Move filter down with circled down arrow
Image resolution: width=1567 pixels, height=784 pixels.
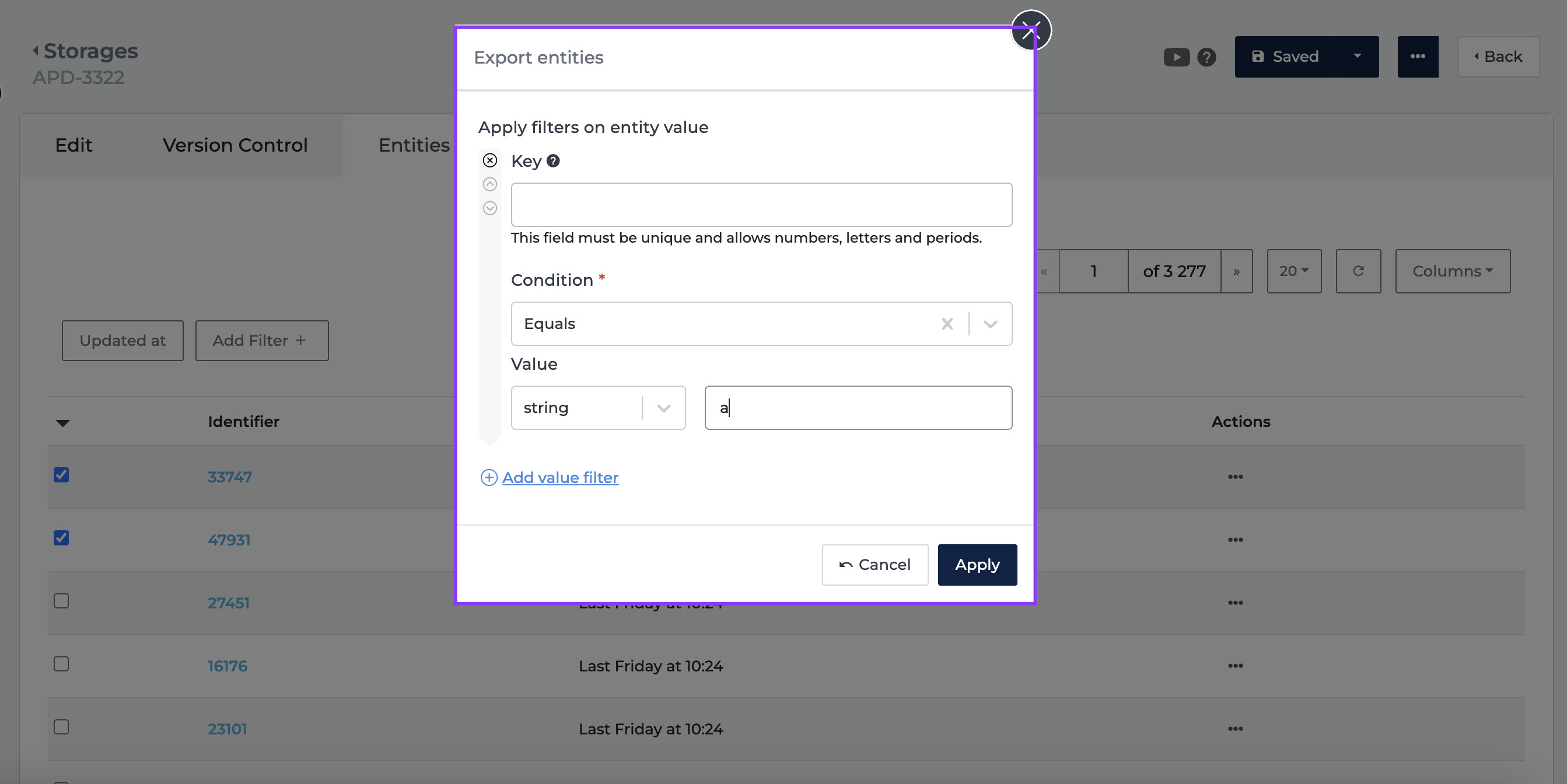[x=489, y=208]
